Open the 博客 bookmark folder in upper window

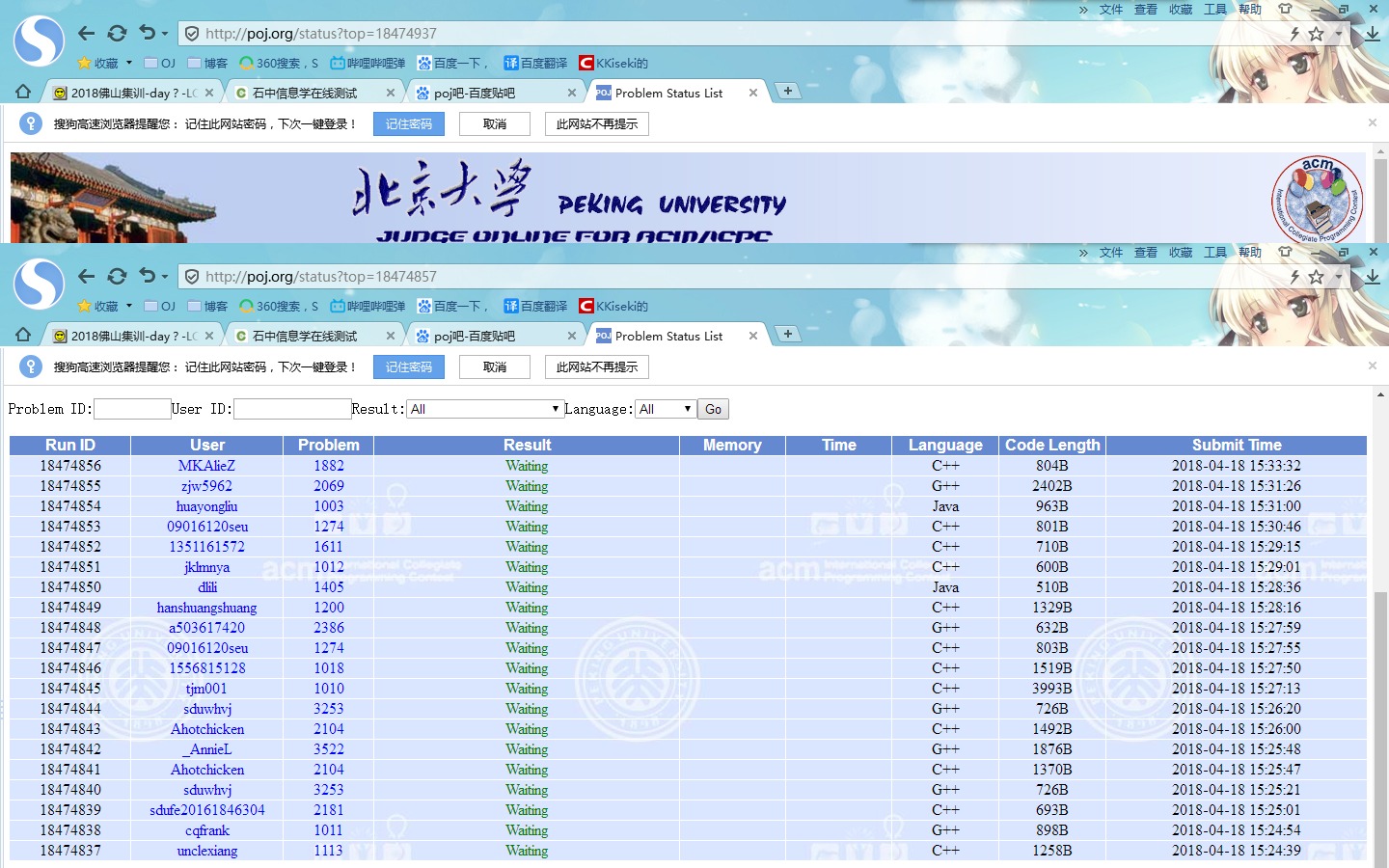pyautogui.click(x=208, y=64)
